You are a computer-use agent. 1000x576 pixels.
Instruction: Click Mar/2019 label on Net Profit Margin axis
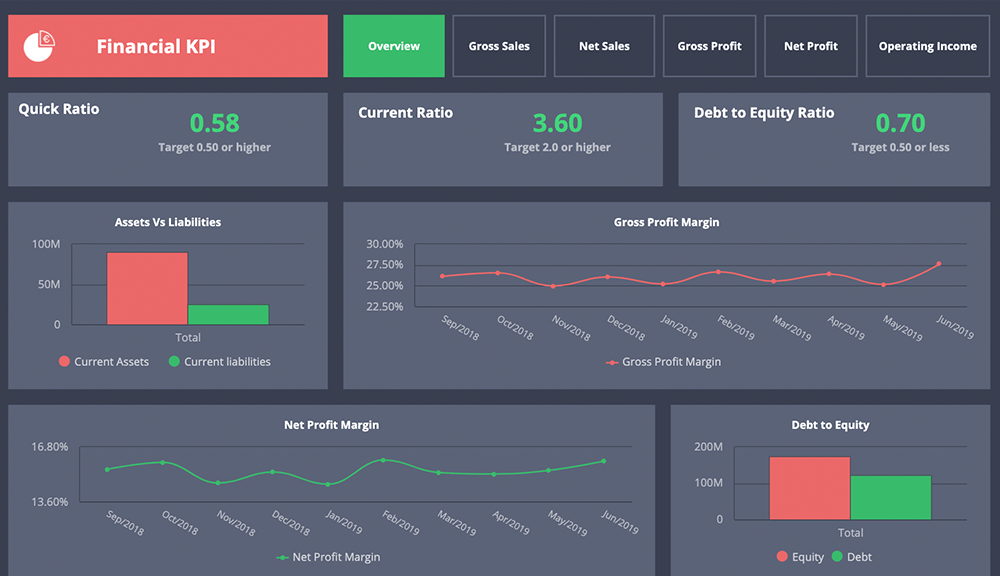[457, 523]
